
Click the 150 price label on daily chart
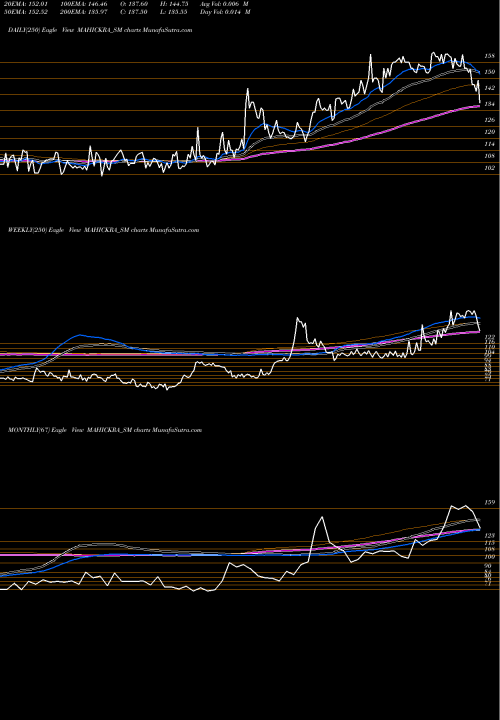click(490, 72)
